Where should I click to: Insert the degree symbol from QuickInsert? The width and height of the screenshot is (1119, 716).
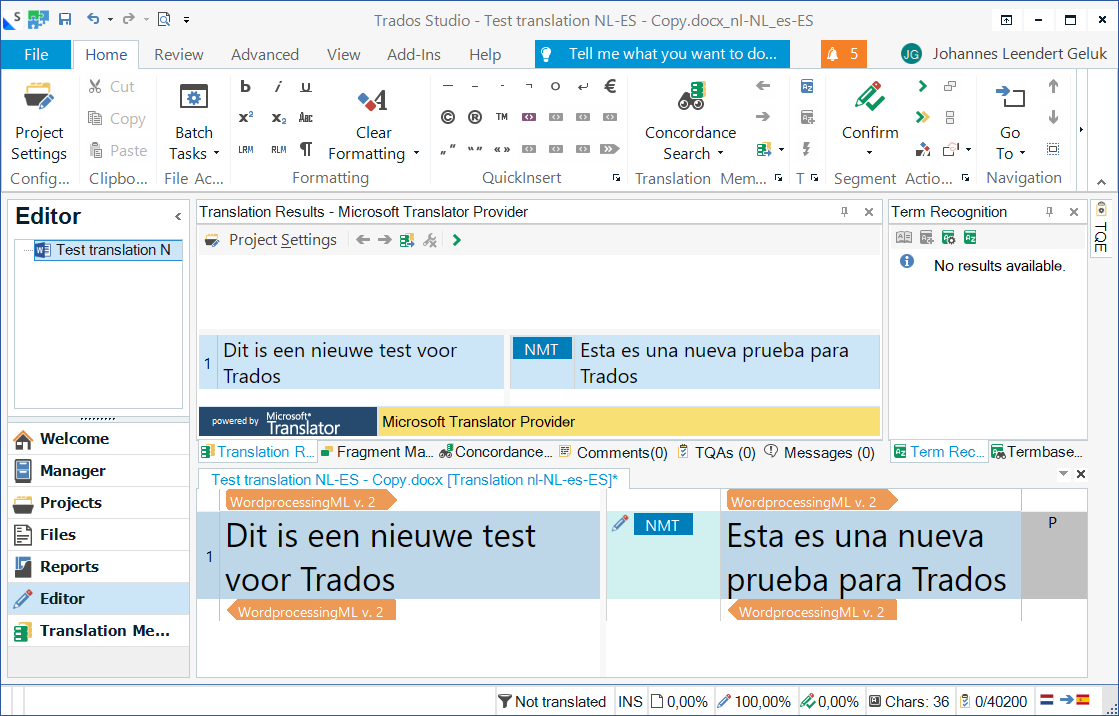[x=555, y=86]
